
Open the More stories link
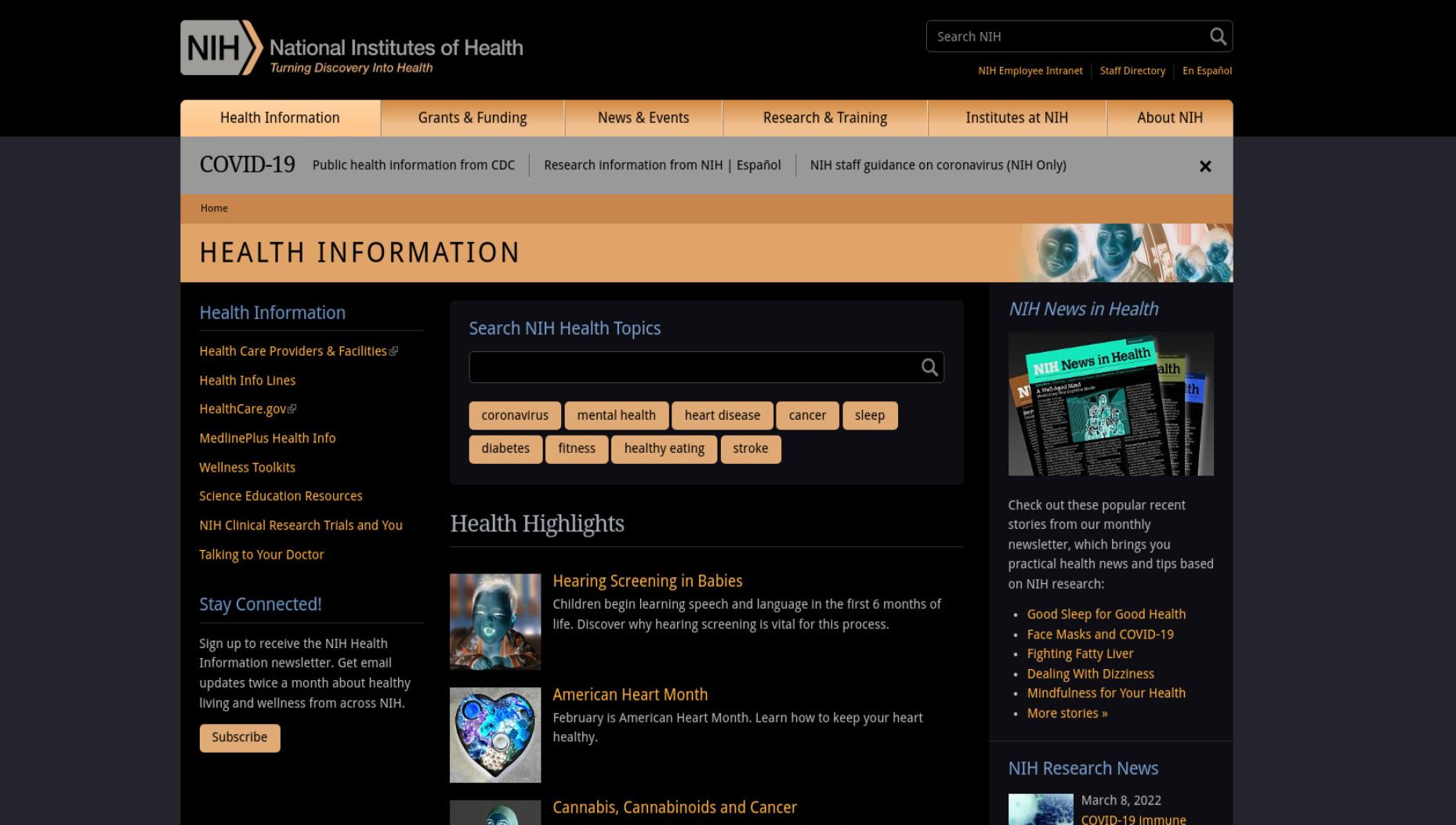coord(1067,714)
